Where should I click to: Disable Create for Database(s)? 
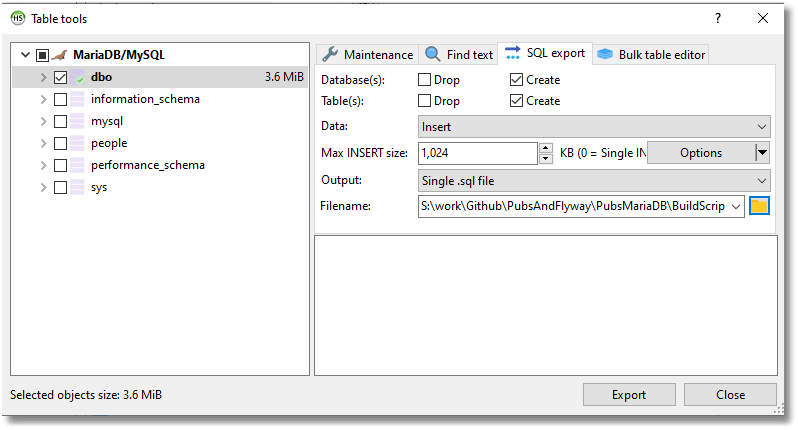[x=517, y=80]
